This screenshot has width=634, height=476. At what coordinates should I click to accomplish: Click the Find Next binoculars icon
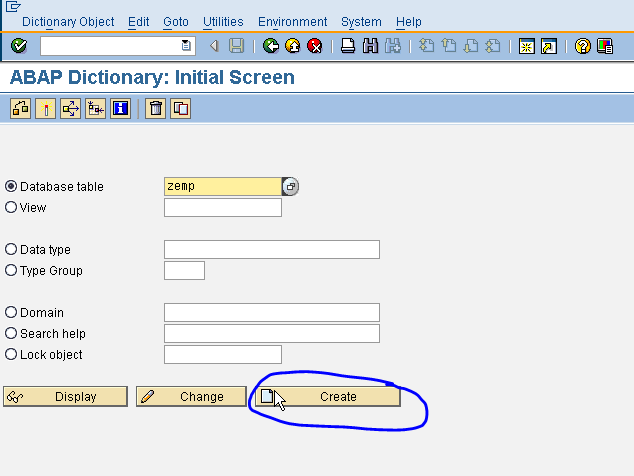coord(393,46)
